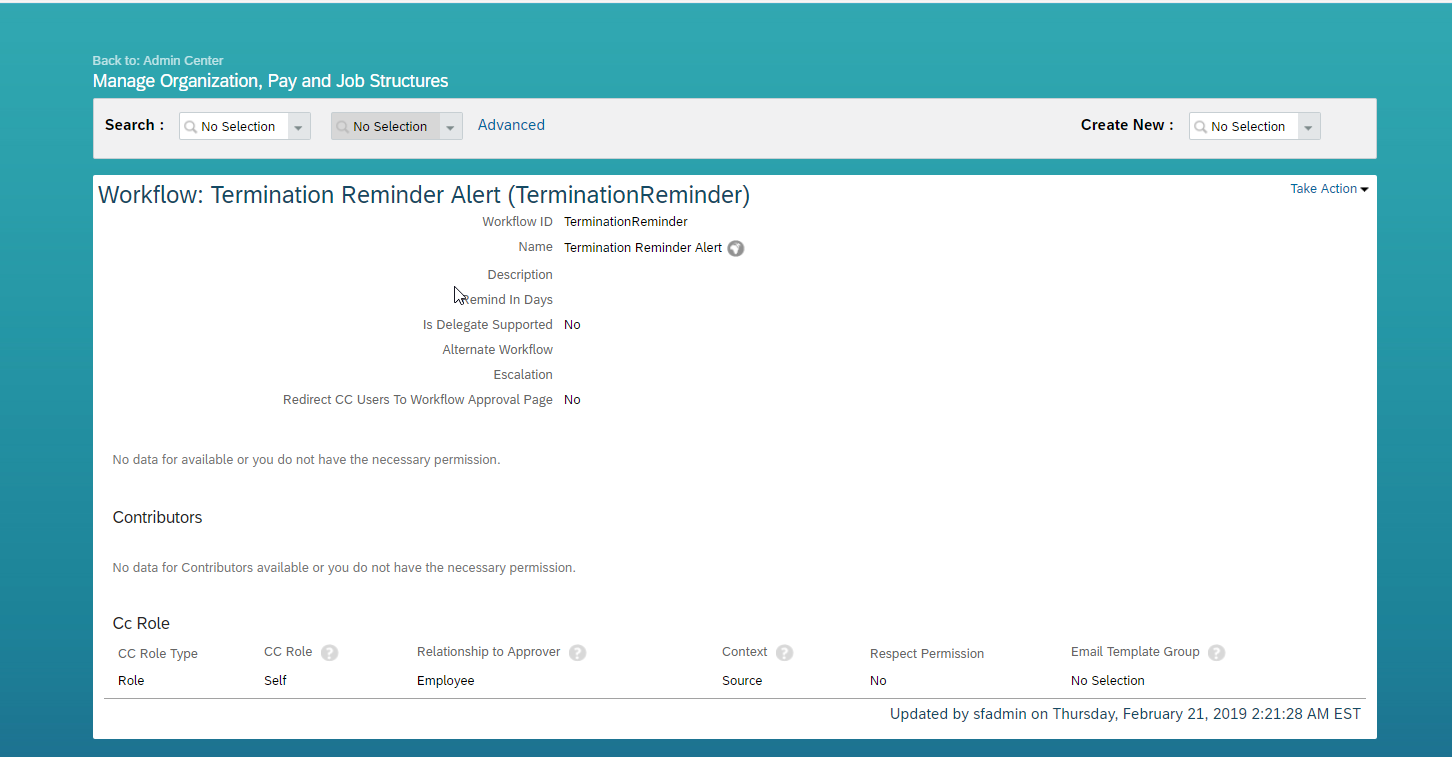
Task: Focus the second Search No Selection field
Action: point(390,127)
